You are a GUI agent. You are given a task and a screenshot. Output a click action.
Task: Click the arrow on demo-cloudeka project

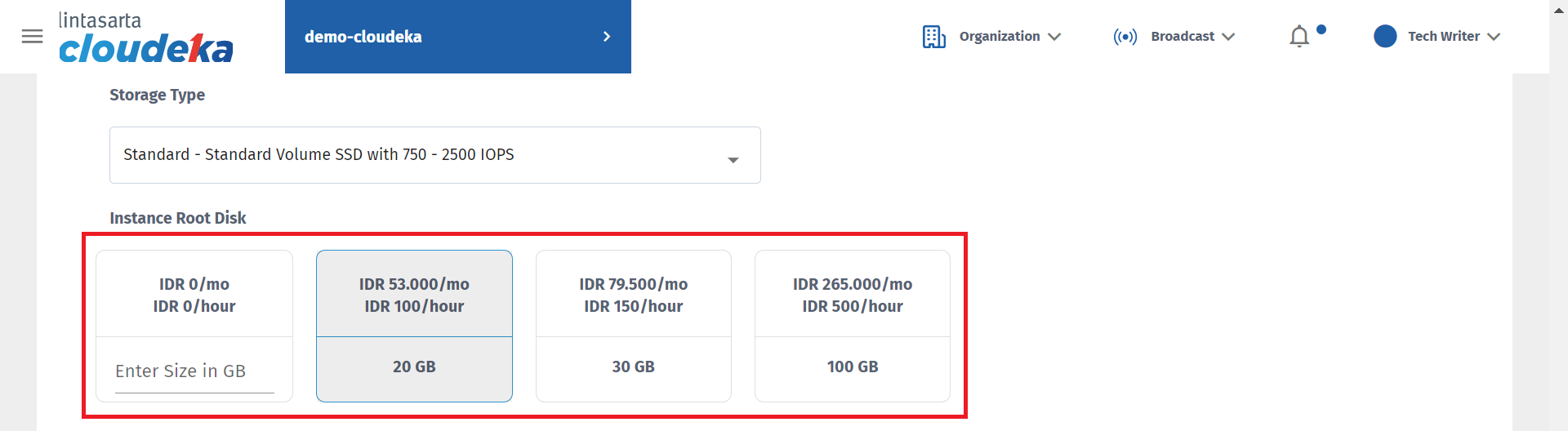606,37
